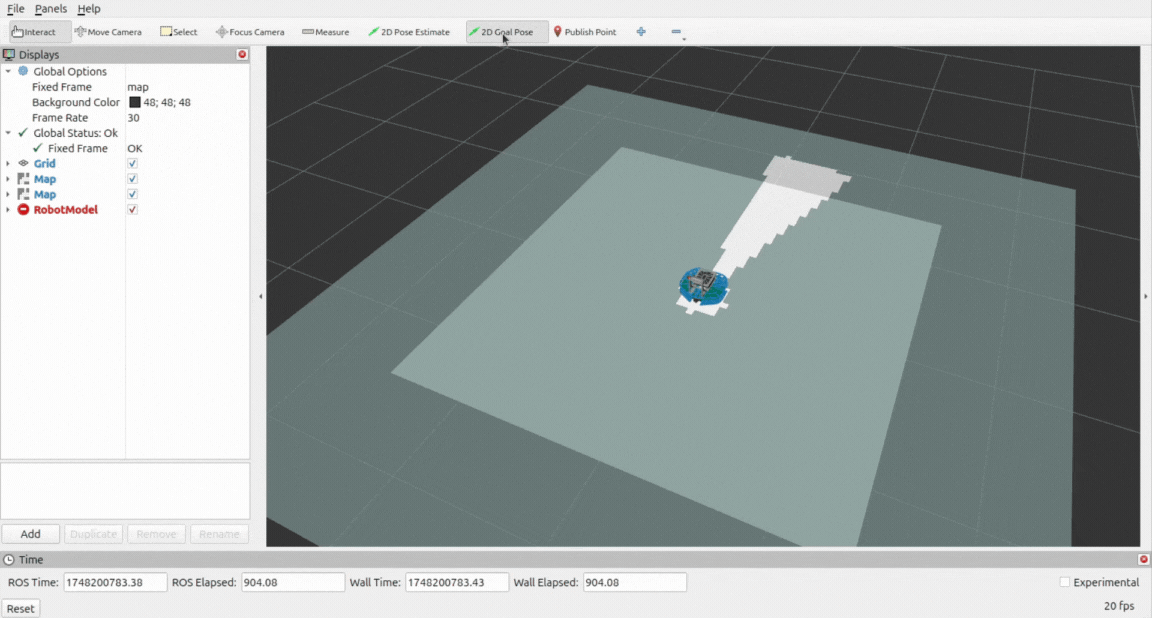This screenshot has width=1152, height=618.
Task: Click the Publish Point tool
Action: [585, 32]
